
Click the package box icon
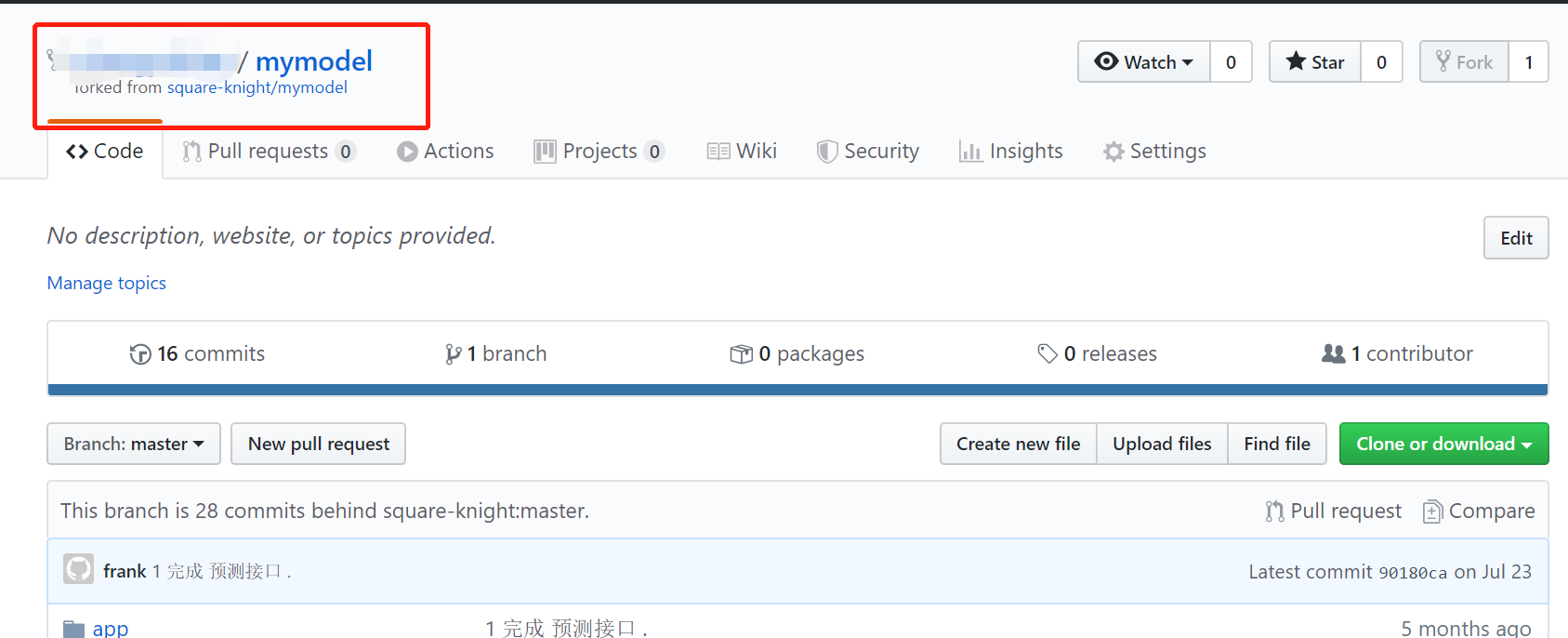(x=742, y=354)
